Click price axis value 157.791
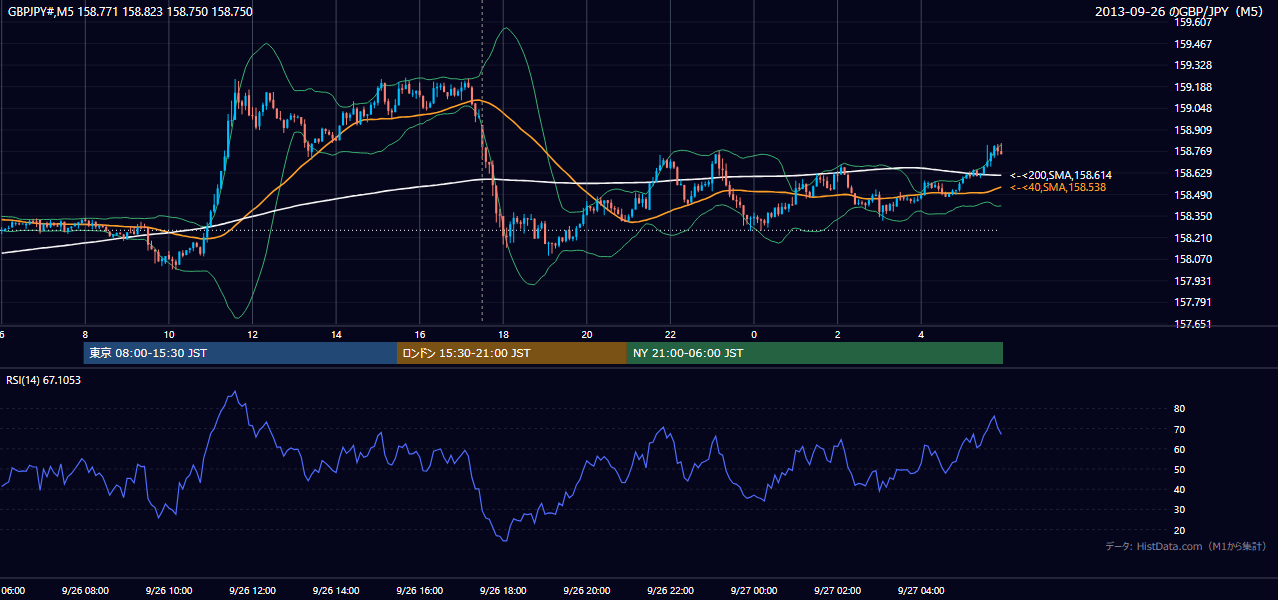1278x600 pixels. click(1193, 302)
